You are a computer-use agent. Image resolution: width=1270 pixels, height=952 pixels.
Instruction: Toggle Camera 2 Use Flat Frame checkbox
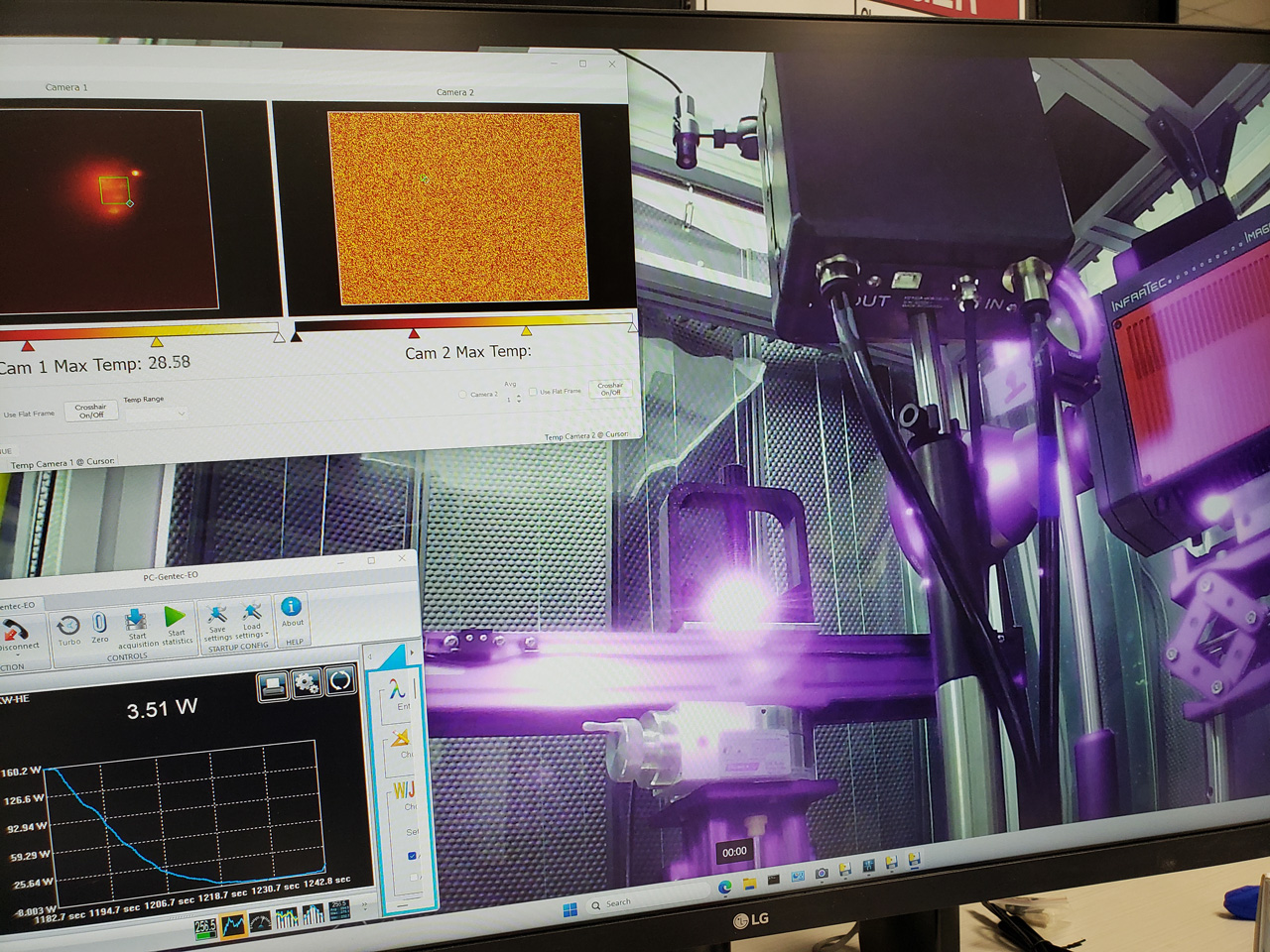[x=533, y=392]
